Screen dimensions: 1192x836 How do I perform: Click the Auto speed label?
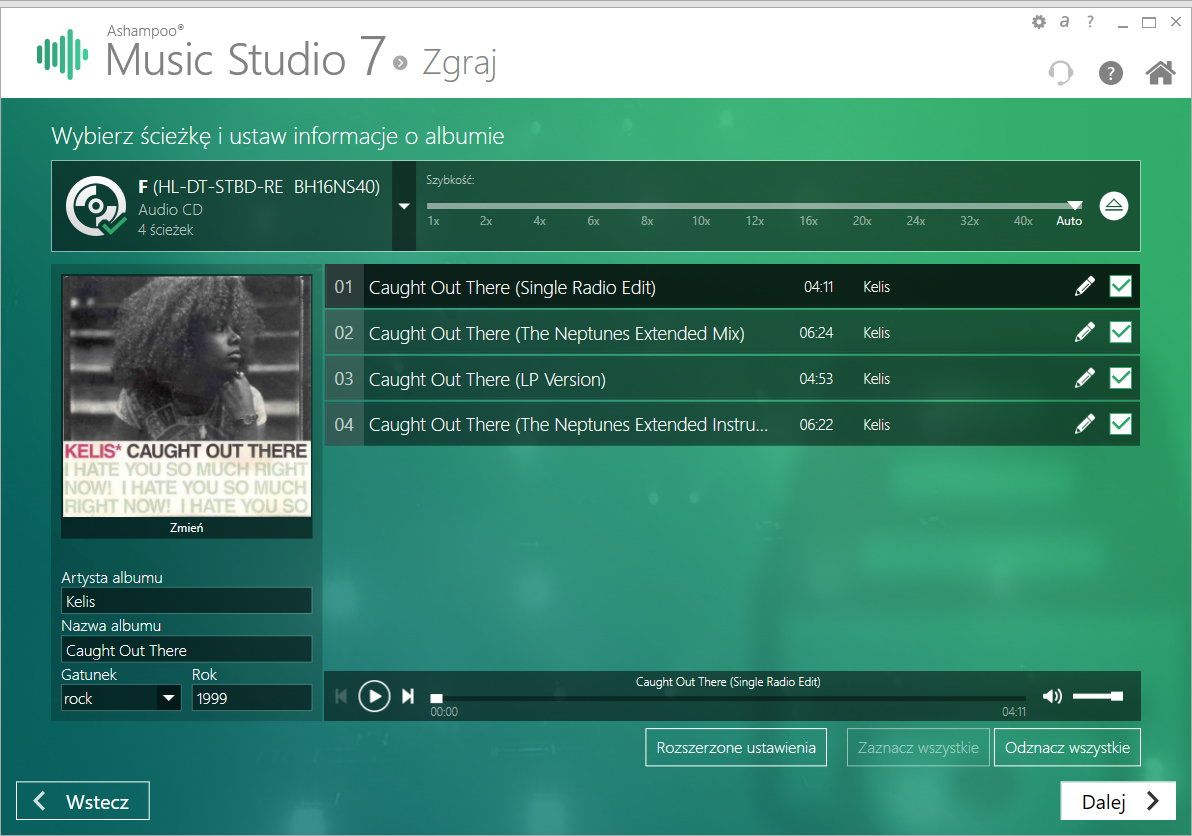[1069, 221]
